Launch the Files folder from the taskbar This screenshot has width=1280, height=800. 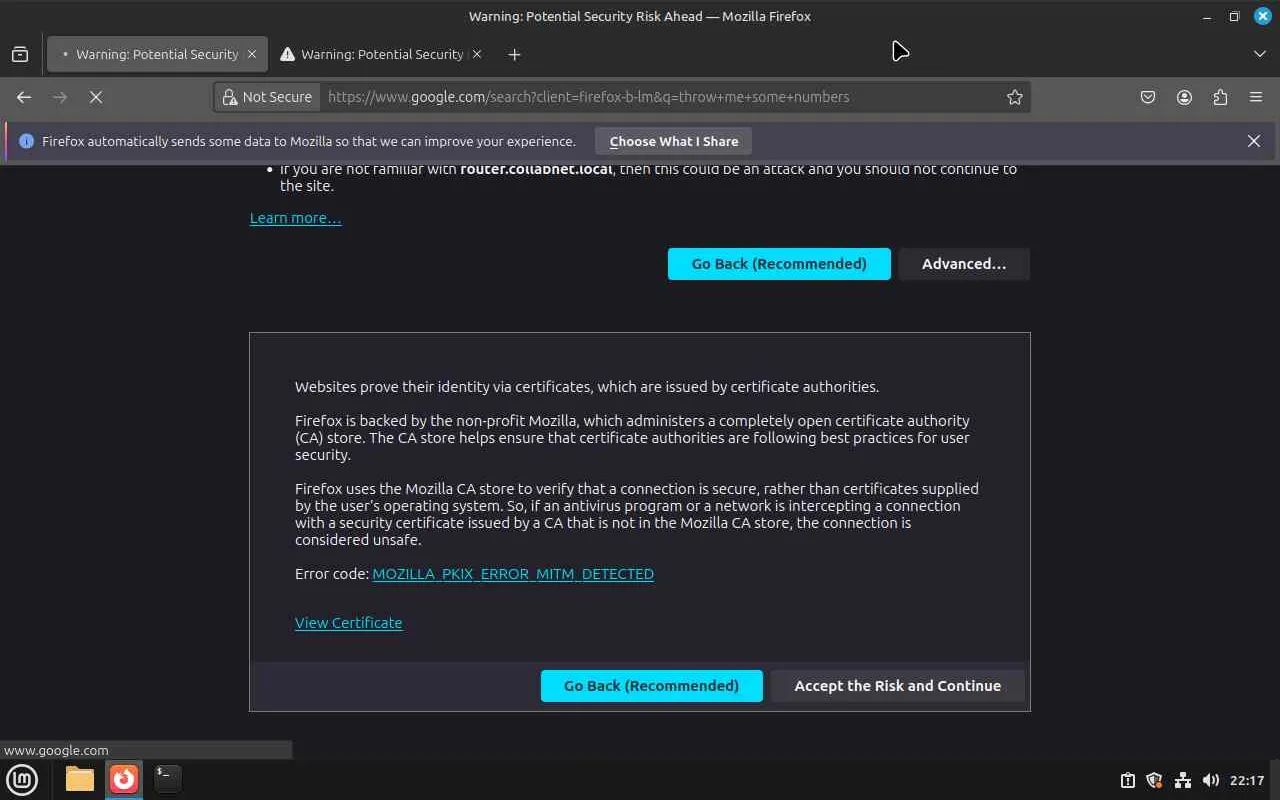[x=80, y=779]
